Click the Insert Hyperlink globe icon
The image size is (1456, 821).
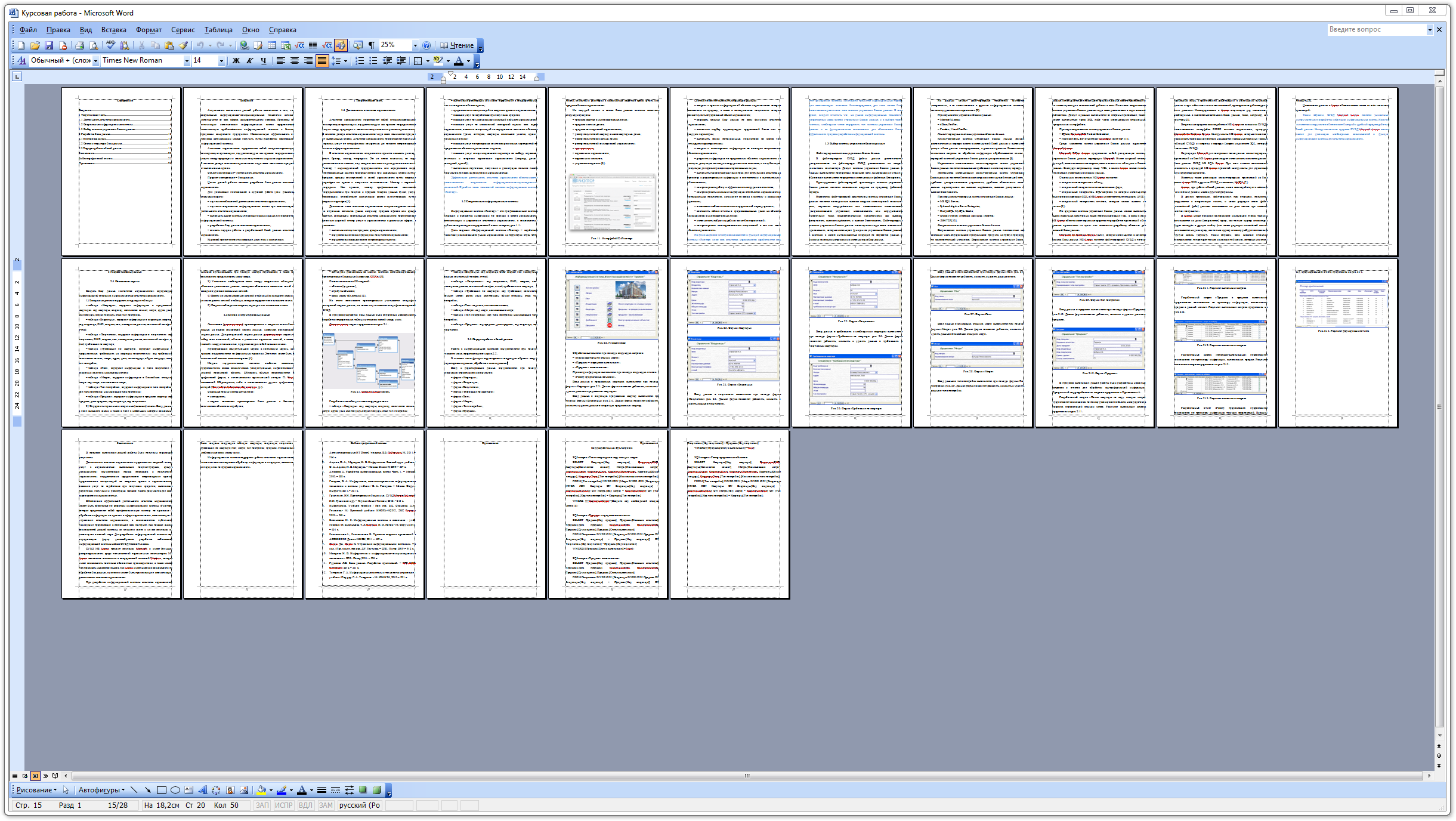point(243,45)
